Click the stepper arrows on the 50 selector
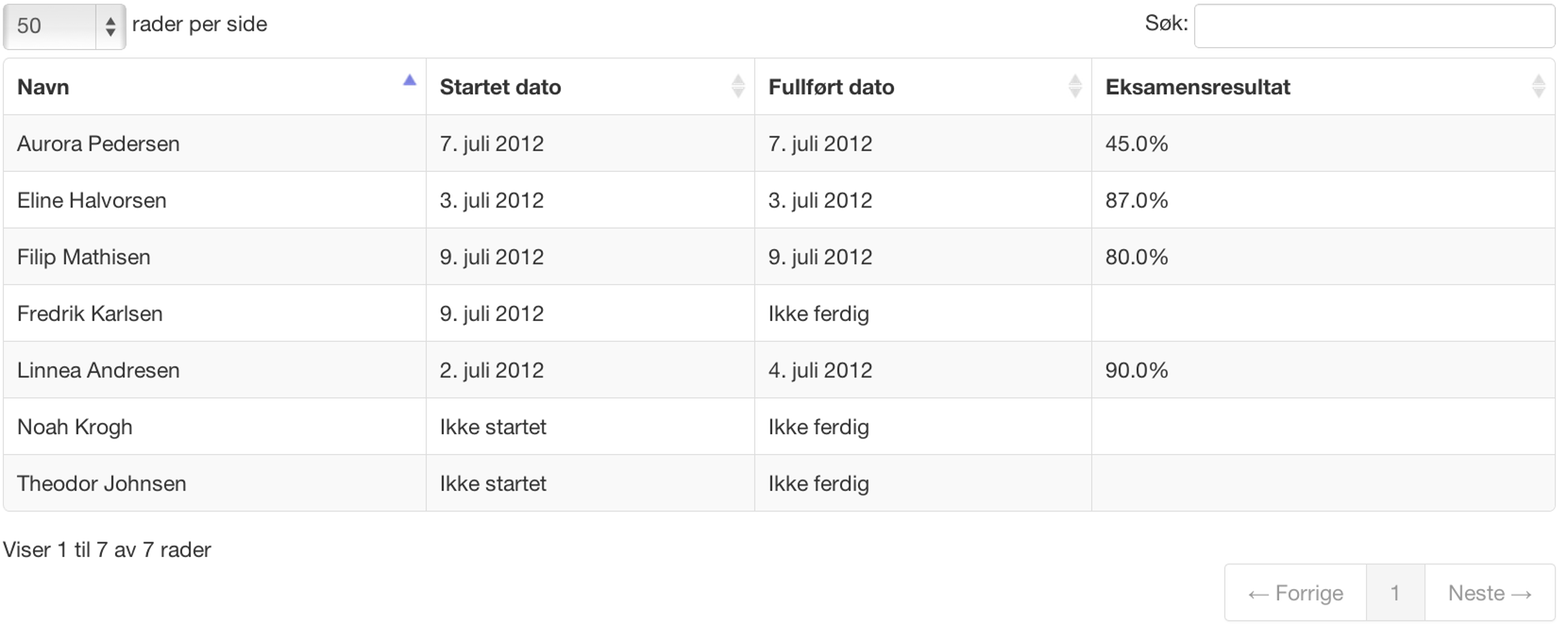Screen dimensions: 1560x624 (x=110, y=26)
